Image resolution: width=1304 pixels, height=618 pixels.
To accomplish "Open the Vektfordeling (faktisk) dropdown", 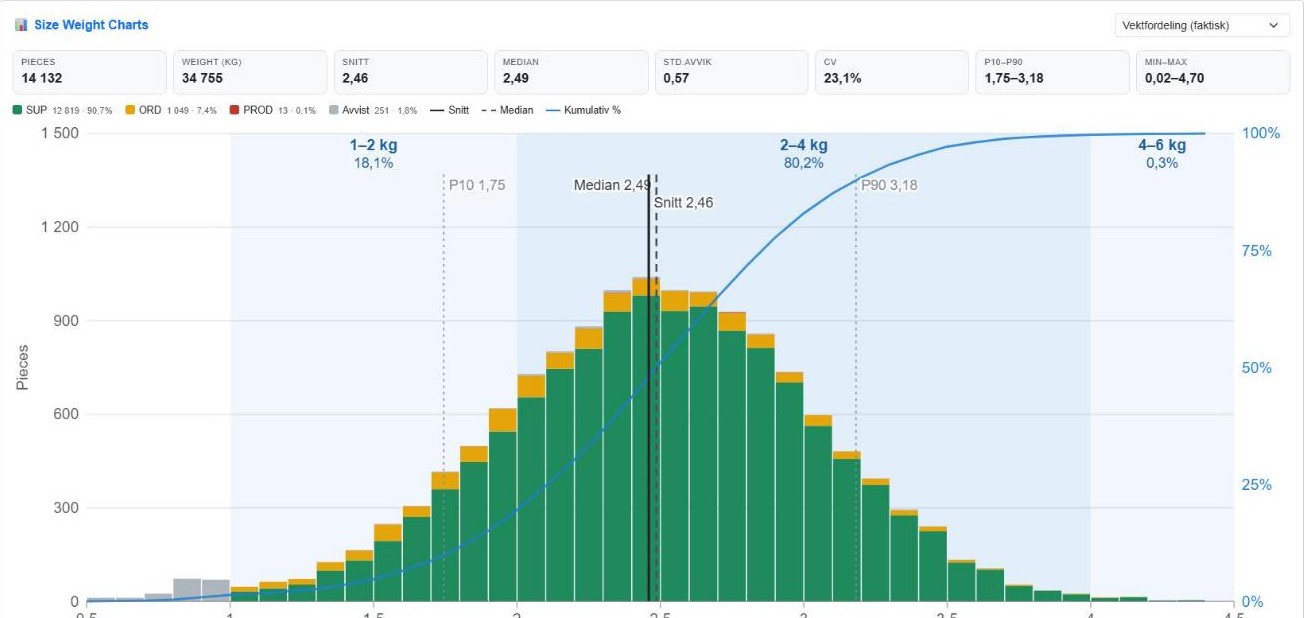I will click(x=1202, y=25).
